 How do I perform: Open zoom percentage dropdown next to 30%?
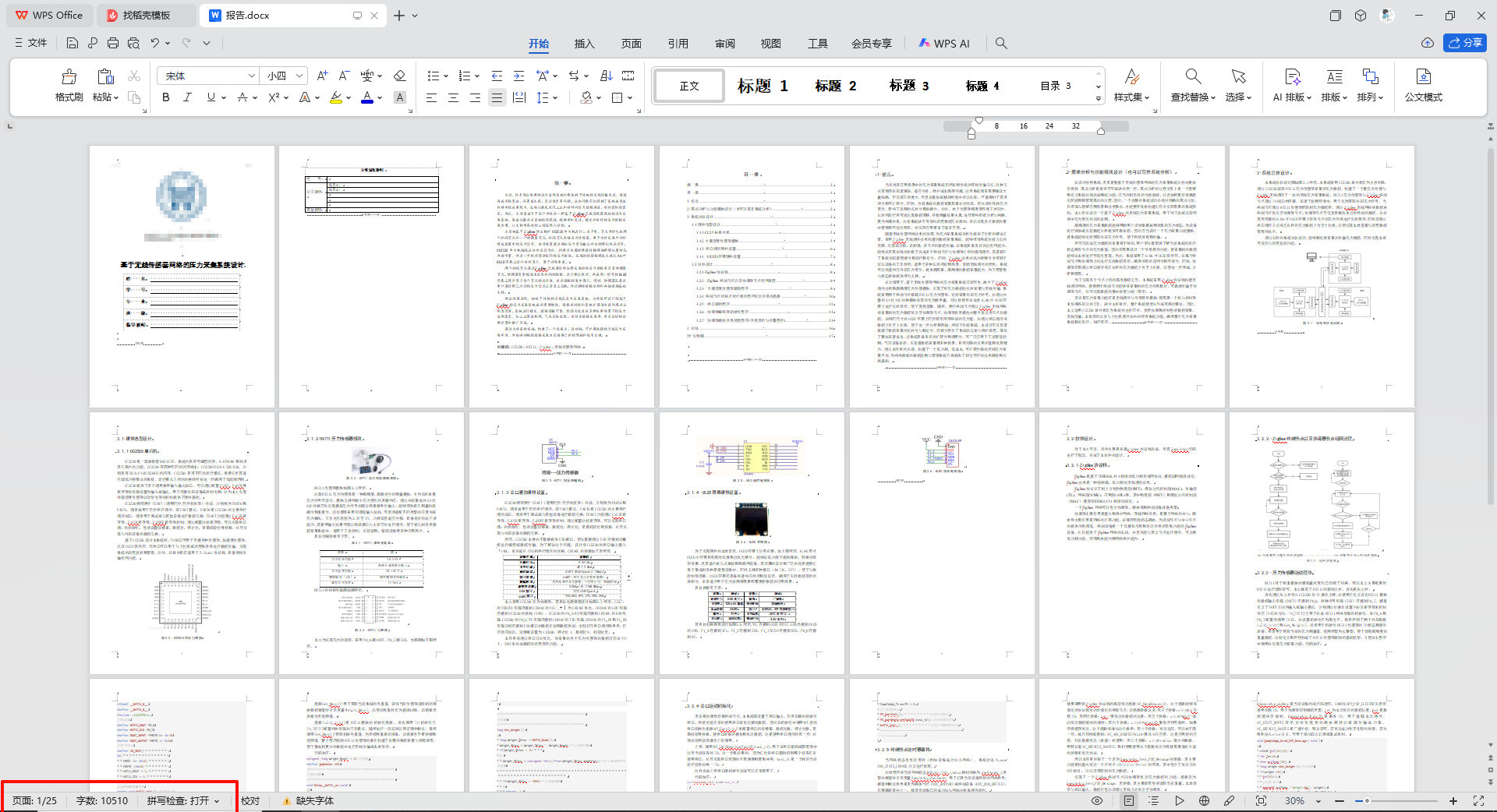click(1318, 801)
